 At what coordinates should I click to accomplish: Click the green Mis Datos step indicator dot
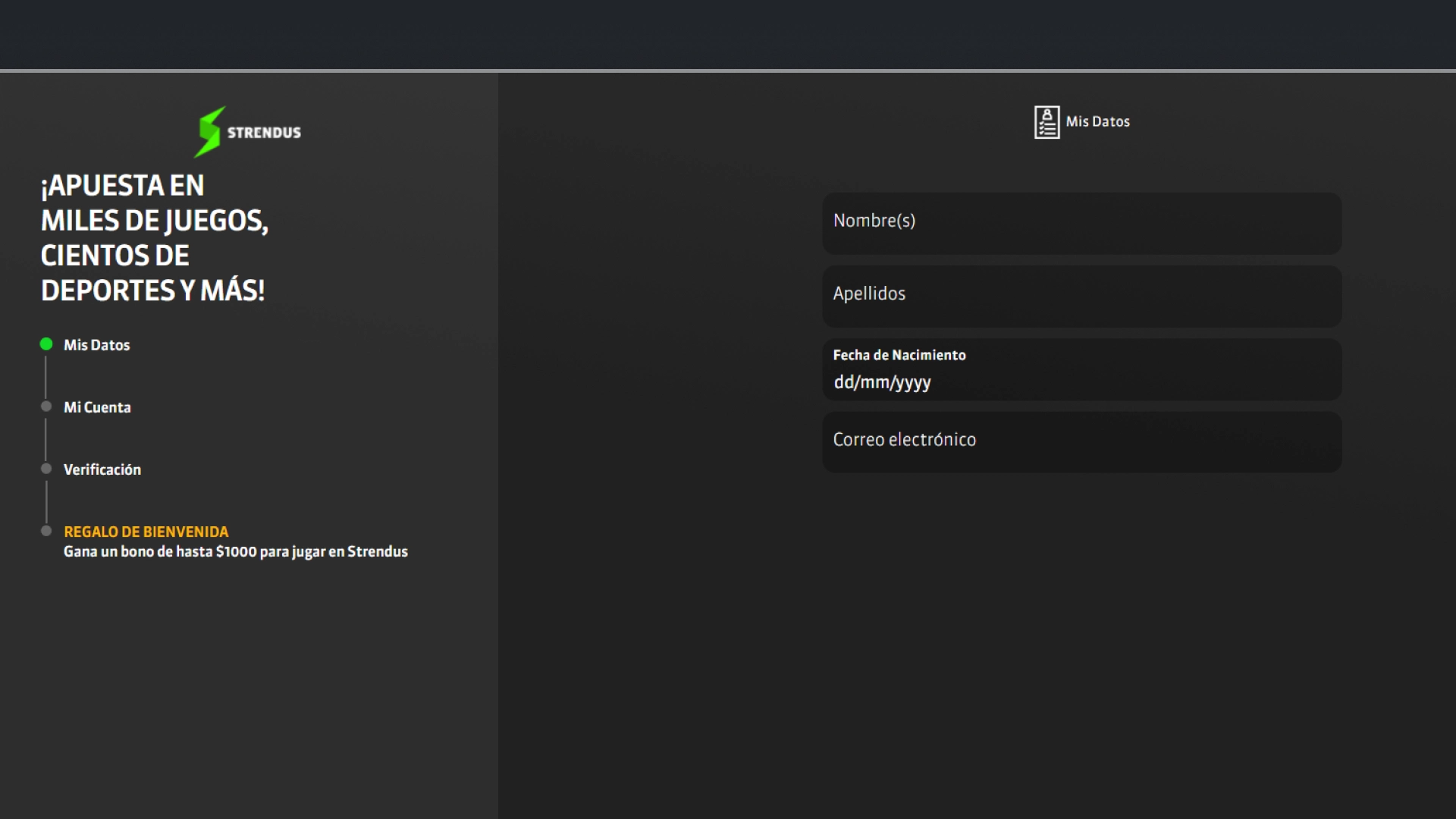pyautogui.click(x=46, y=344)
